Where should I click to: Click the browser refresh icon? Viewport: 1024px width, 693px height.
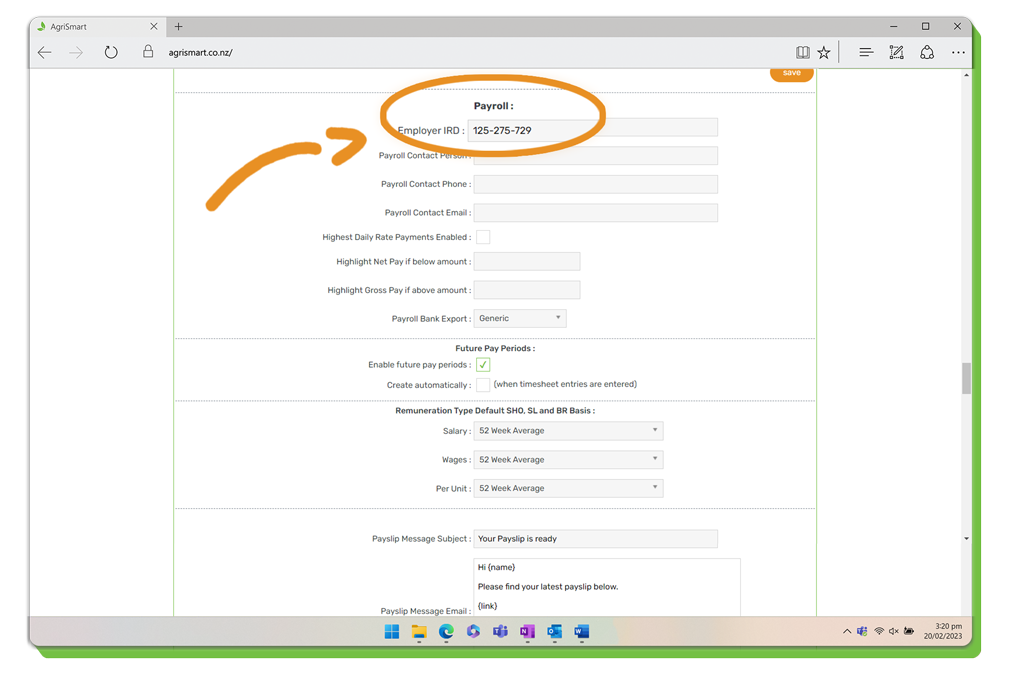(111, 53)
